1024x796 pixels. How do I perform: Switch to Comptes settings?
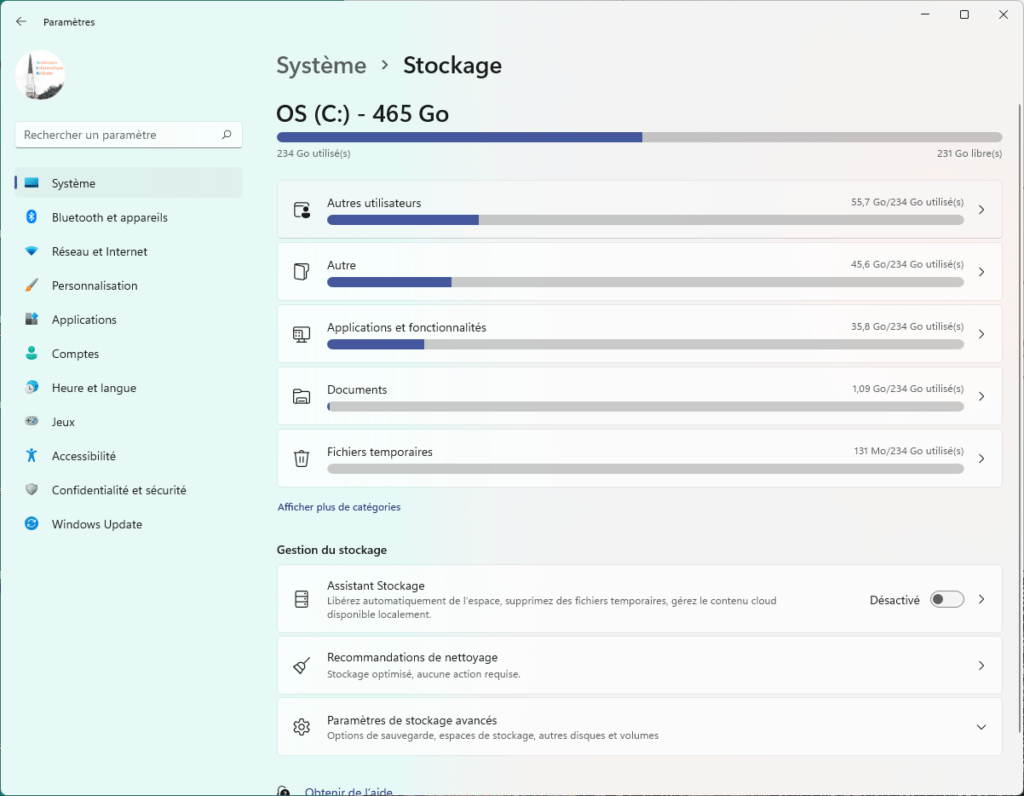coord(75,353)
